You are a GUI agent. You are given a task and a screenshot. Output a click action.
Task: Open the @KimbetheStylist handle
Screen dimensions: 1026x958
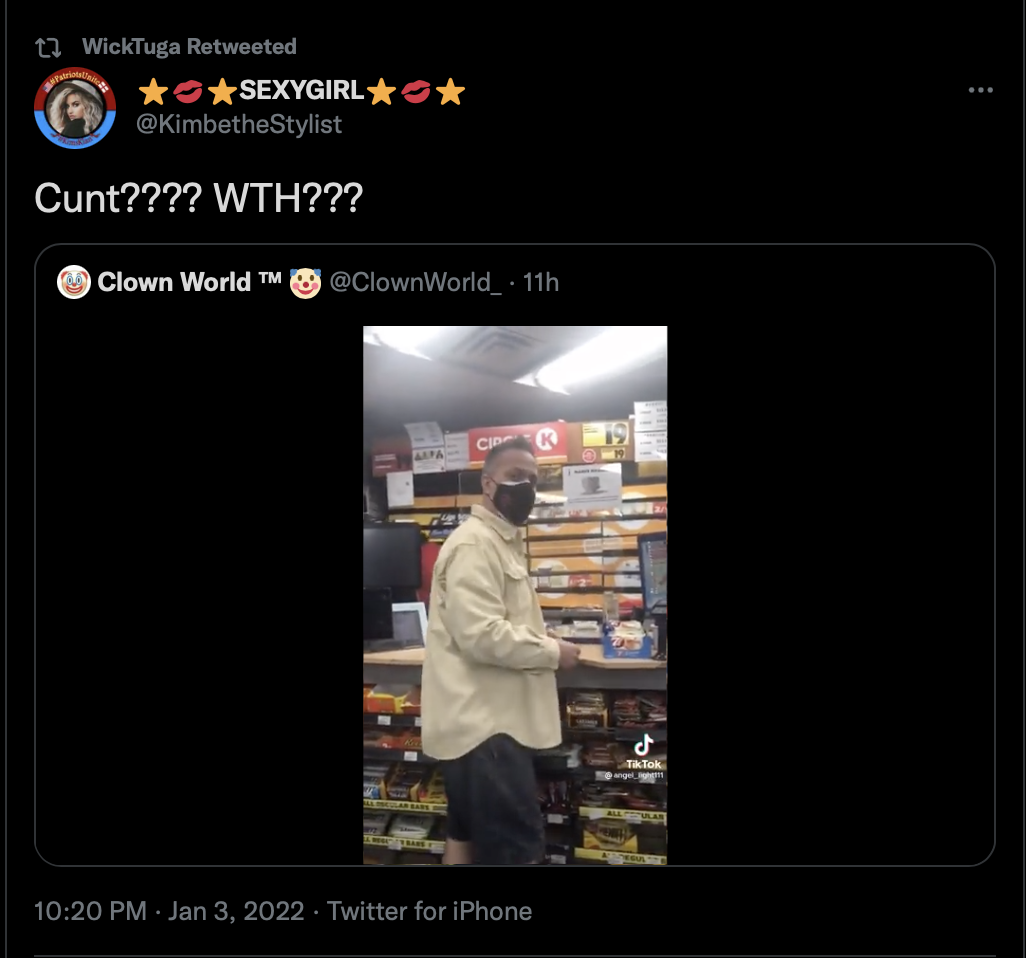(x=239, y=124)
